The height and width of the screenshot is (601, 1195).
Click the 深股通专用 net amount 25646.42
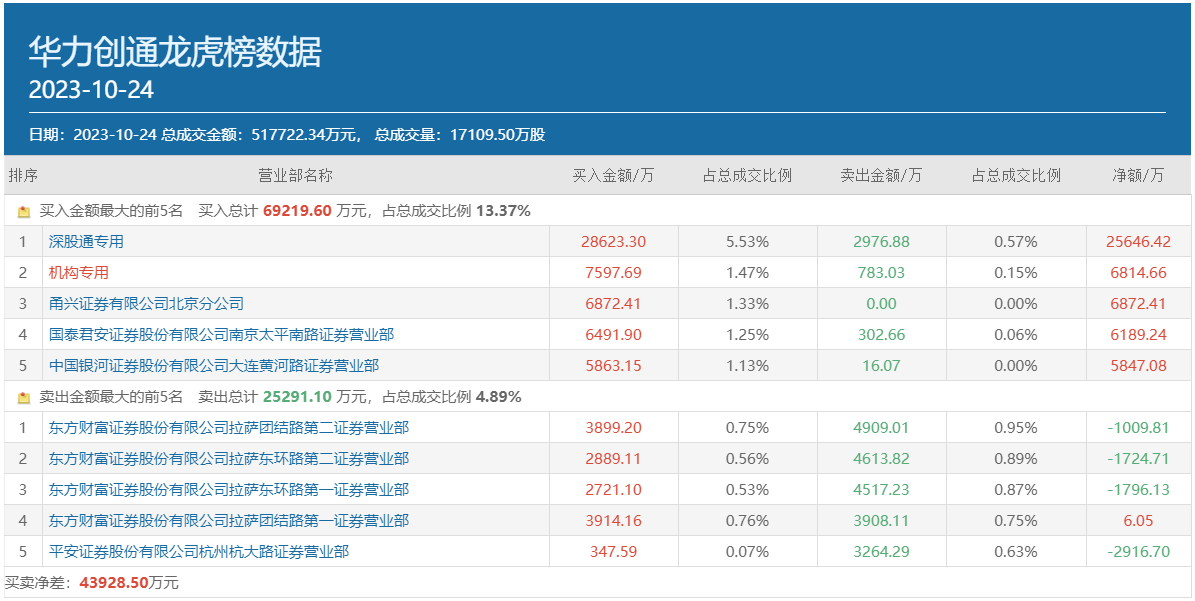(x=1138, y=242)
